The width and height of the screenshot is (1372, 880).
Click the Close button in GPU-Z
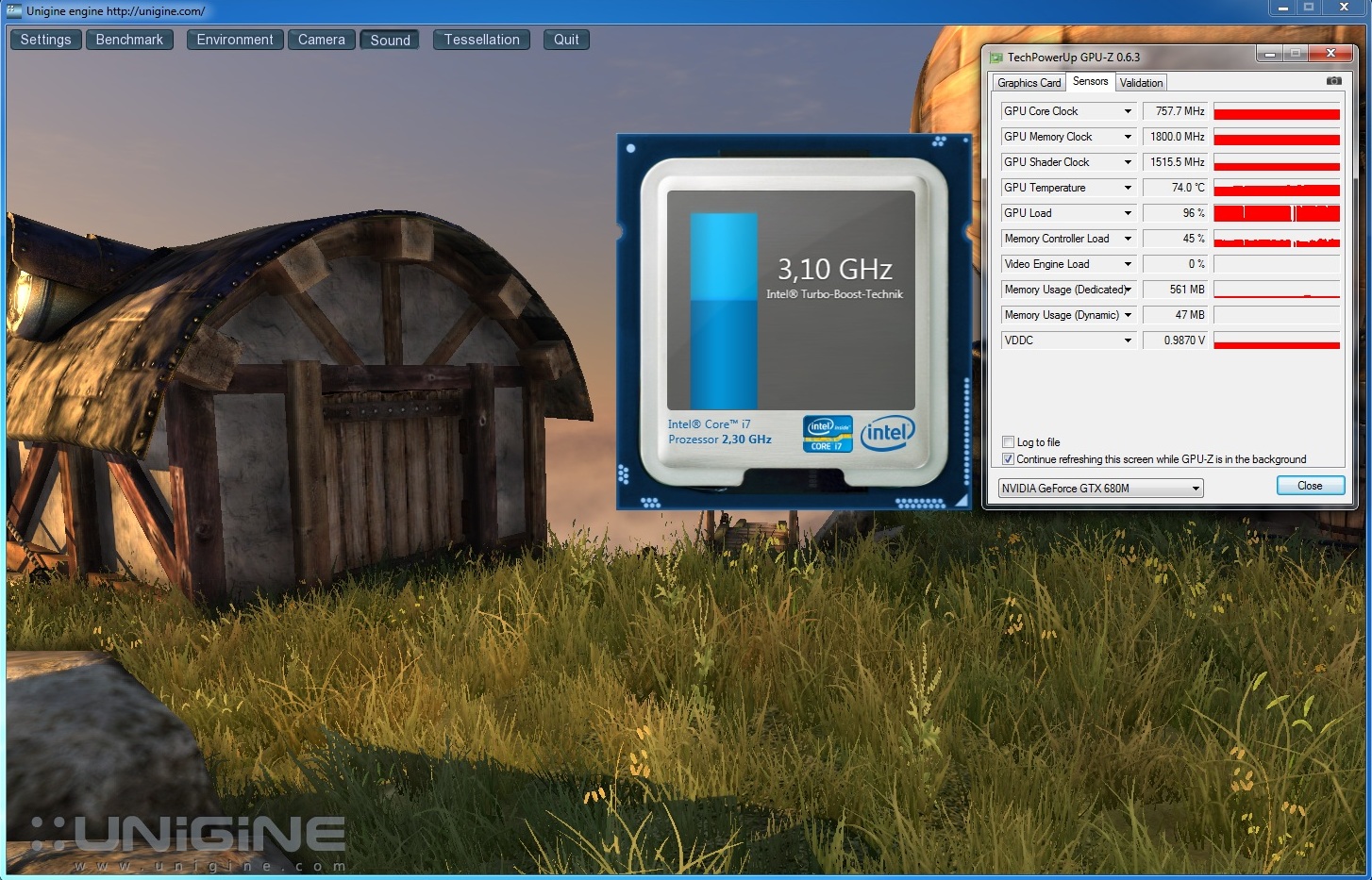coord(1310,486)
